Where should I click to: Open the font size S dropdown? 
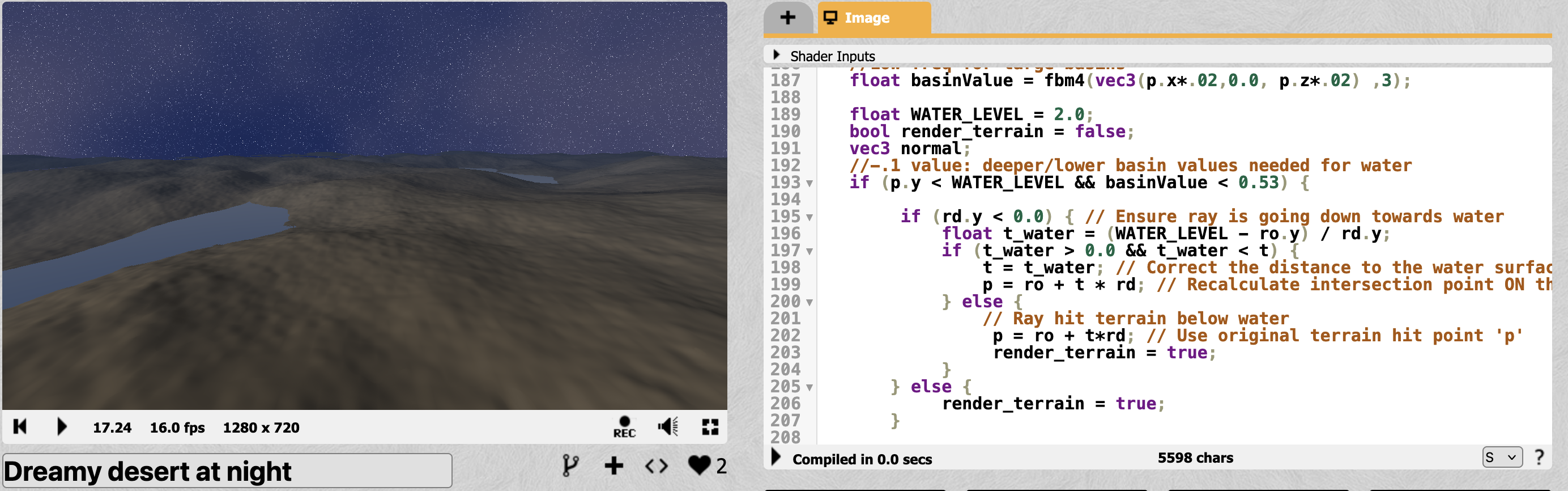point(1502,457)
